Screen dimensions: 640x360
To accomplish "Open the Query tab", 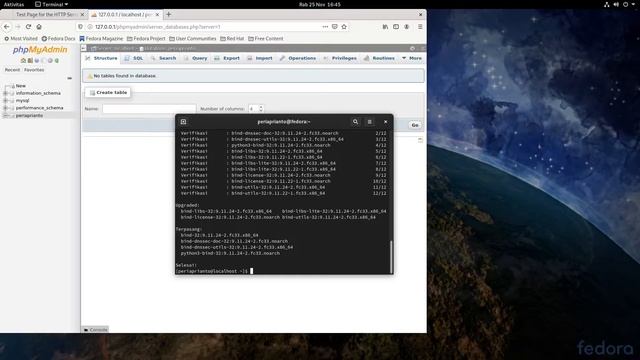I will [196, 58].
